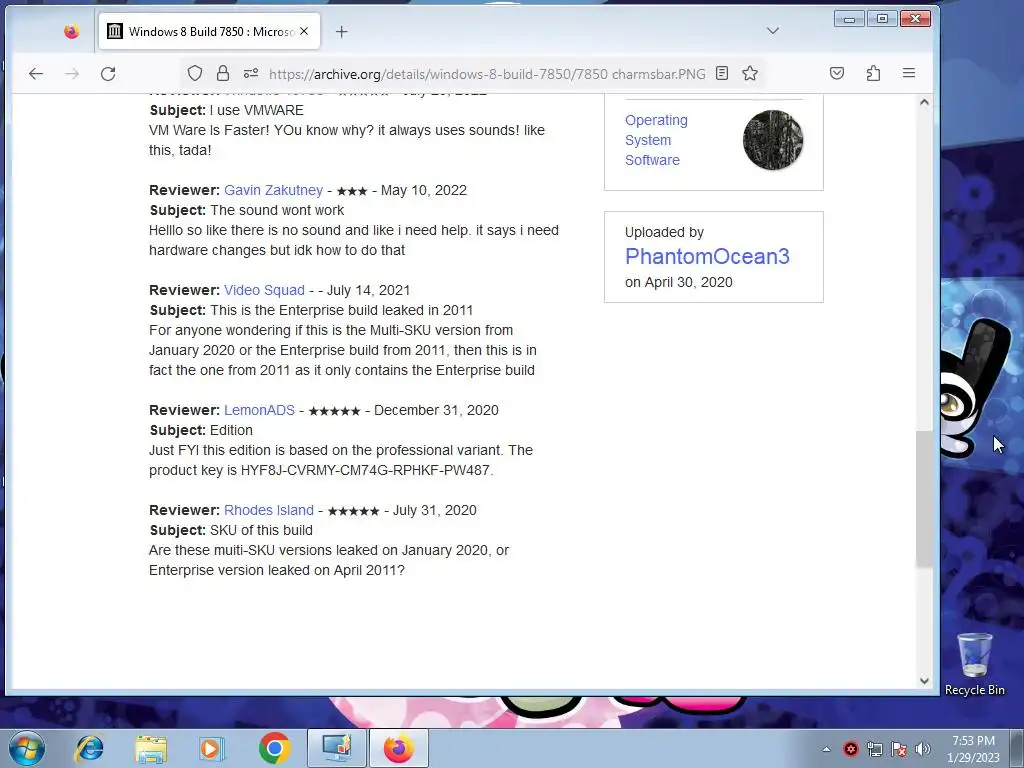Click the taskbar clock showing 7:53 PM

973,749
